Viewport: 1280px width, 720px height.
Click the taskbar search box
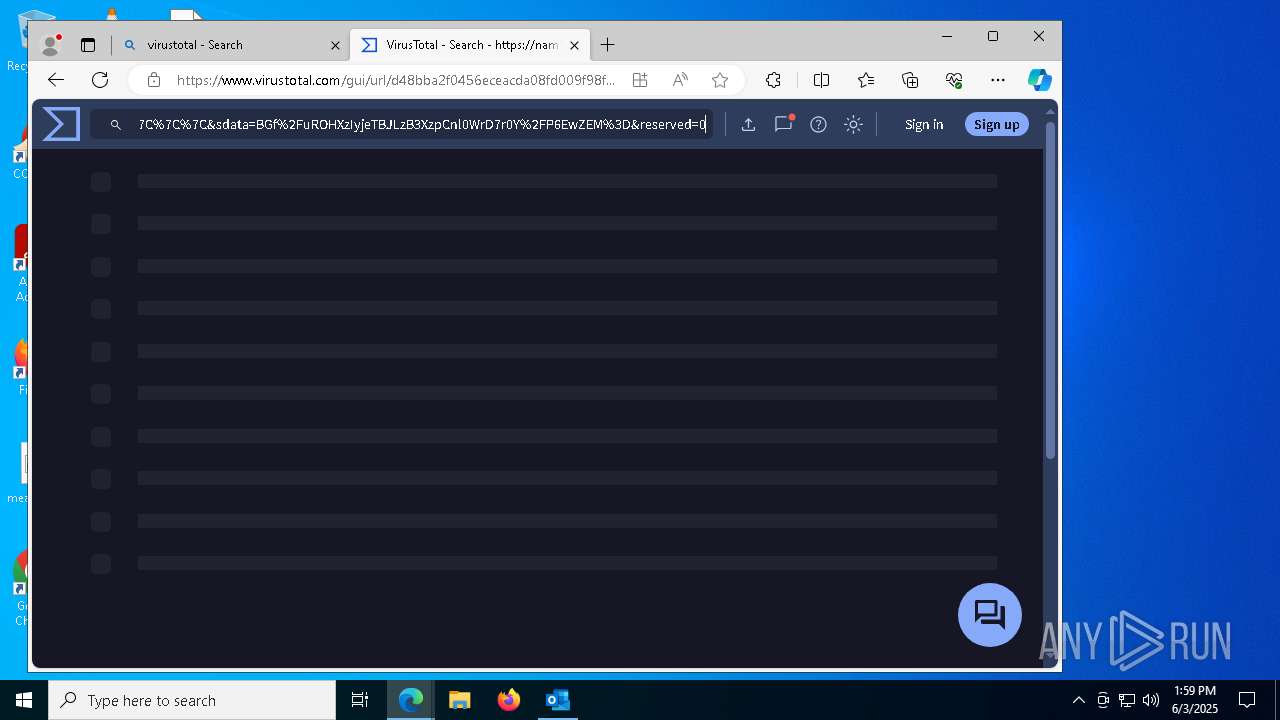tap(192, 700)
